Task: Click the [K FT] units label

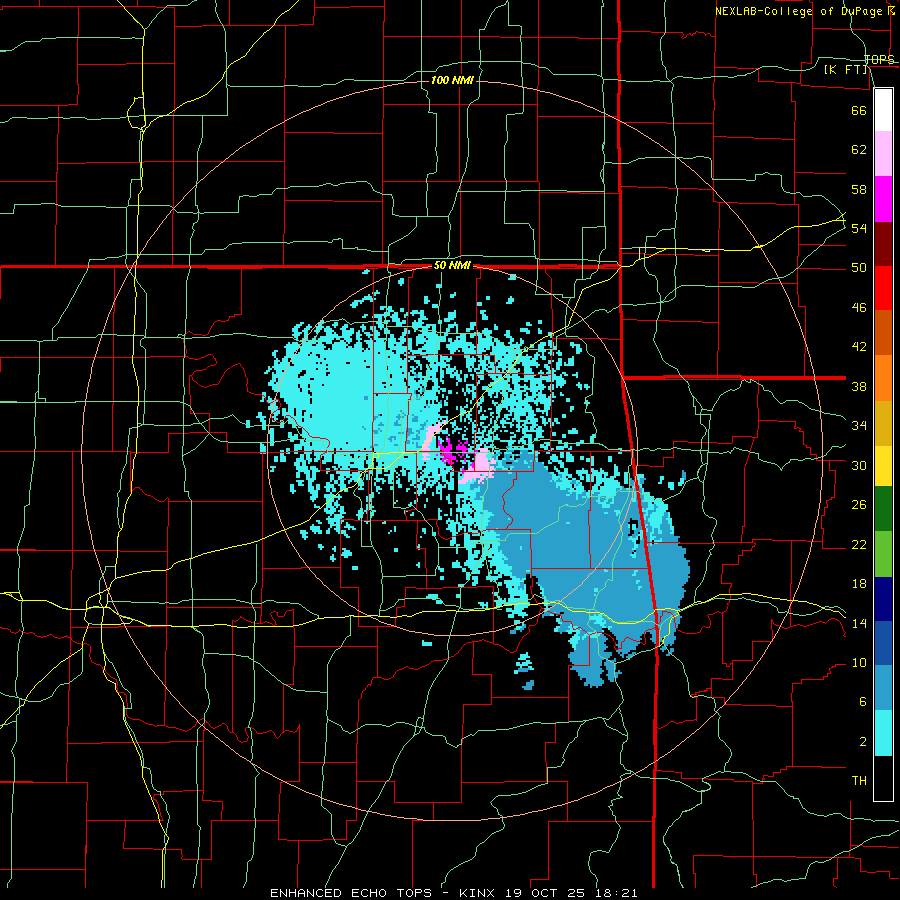Action: 846,70
